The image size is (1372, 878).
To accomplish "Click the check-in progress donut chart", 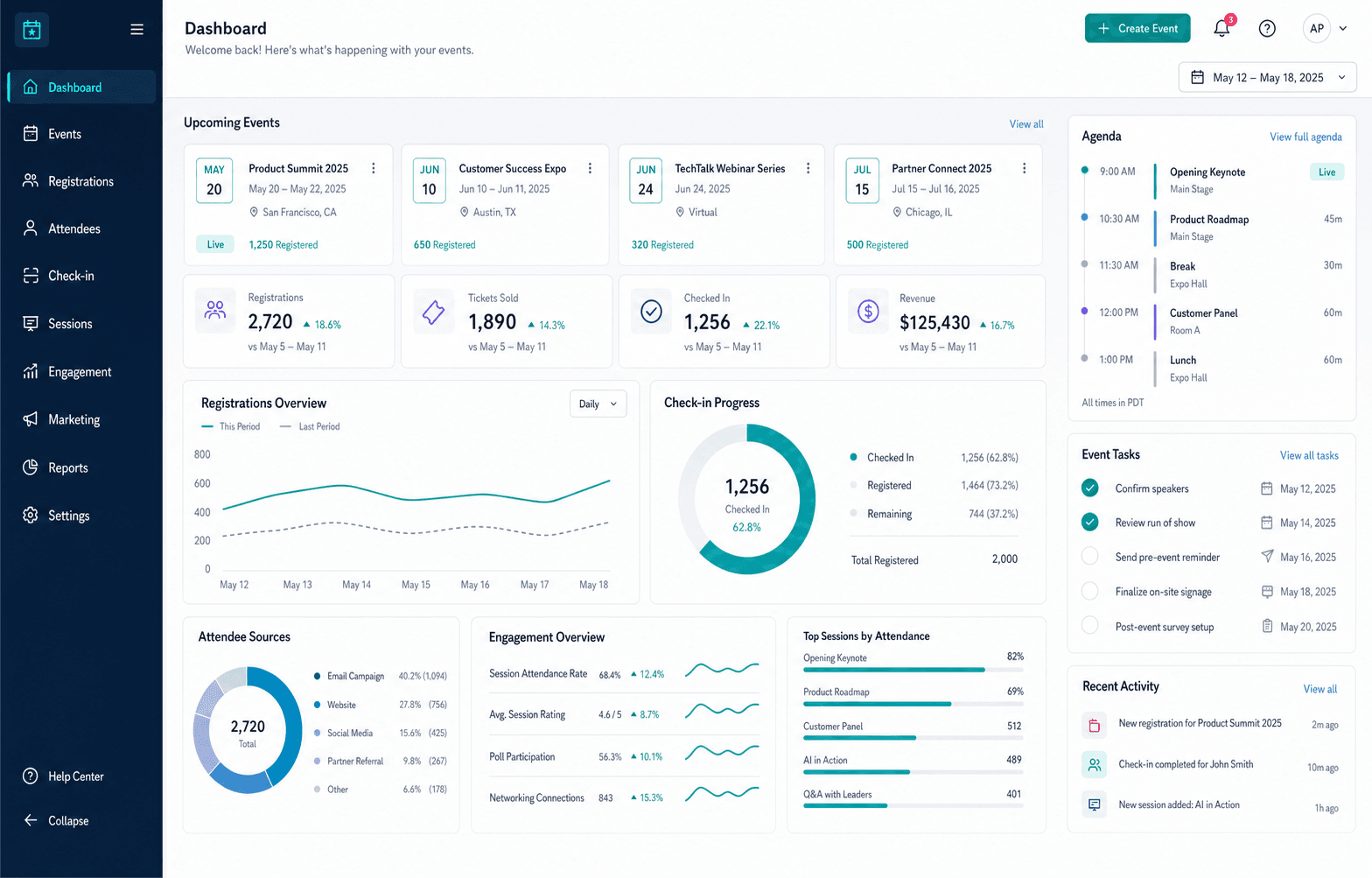I will [746, 499].
